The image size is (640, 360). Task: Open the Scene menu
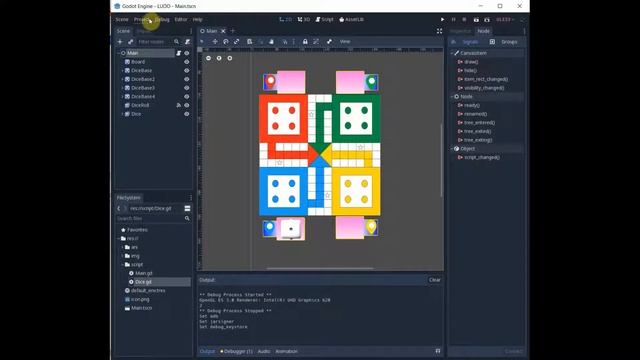point(122,20)
